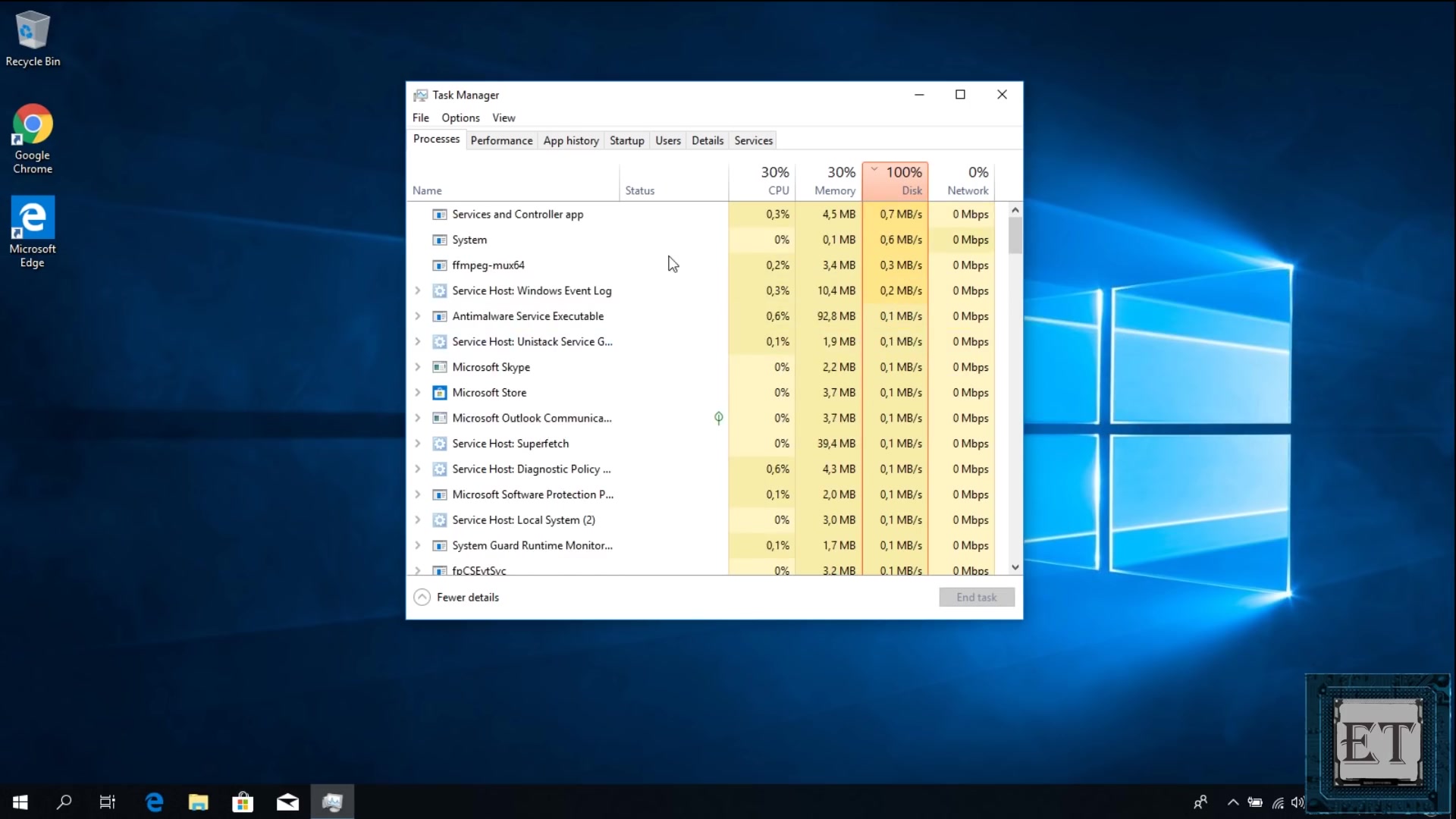The width and height of the screenshot is (1456, 819).
Task: Open the View menu
Action: click(504, 118)
